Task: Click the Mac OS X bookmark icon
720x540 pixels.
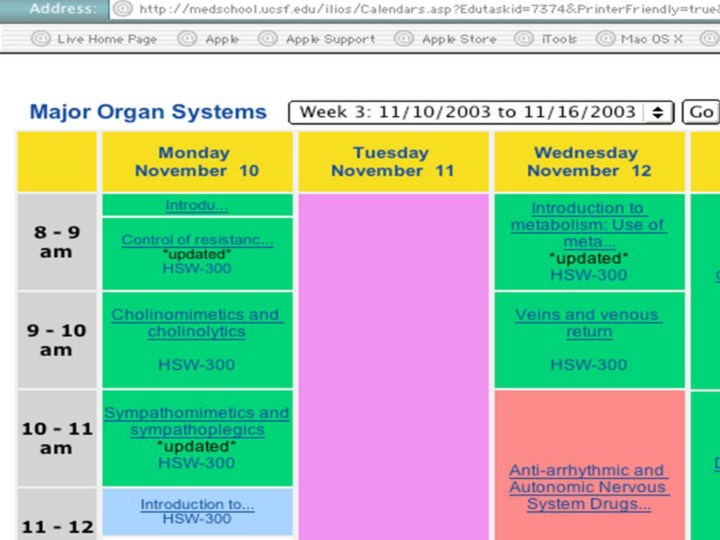Action: 604,39
